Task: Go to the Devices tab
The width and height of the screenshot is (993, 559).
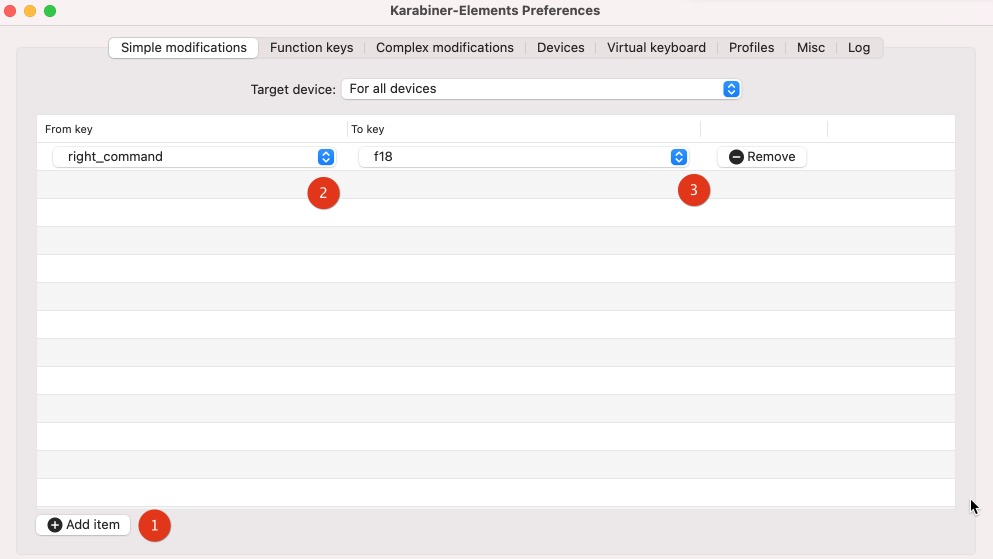Action: pos(560,47)
